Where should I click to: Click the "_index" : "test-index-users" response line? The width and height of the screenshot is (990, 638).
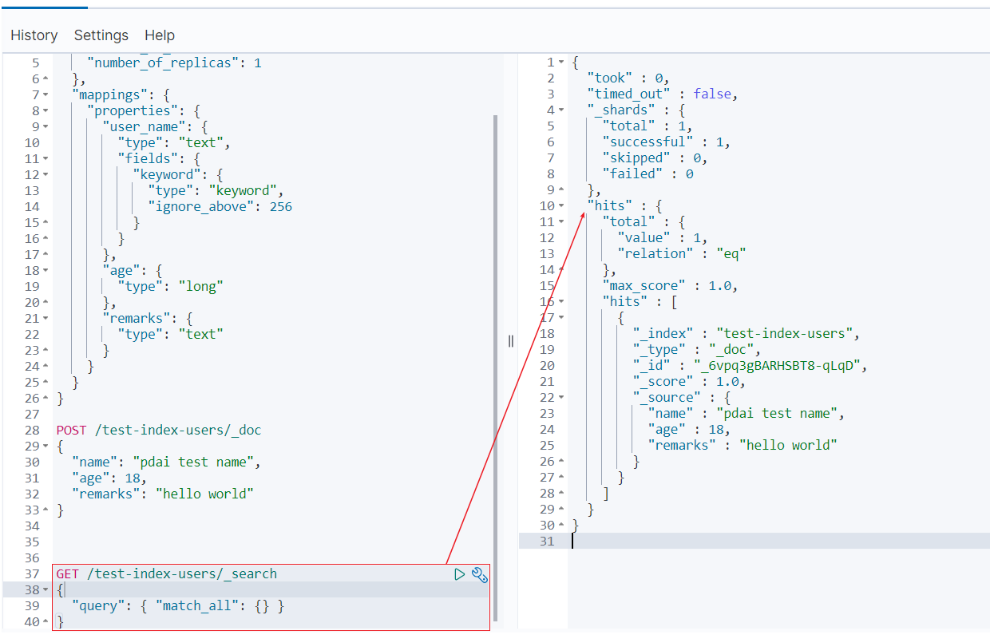pyautogui.click(x=746, y=334)
